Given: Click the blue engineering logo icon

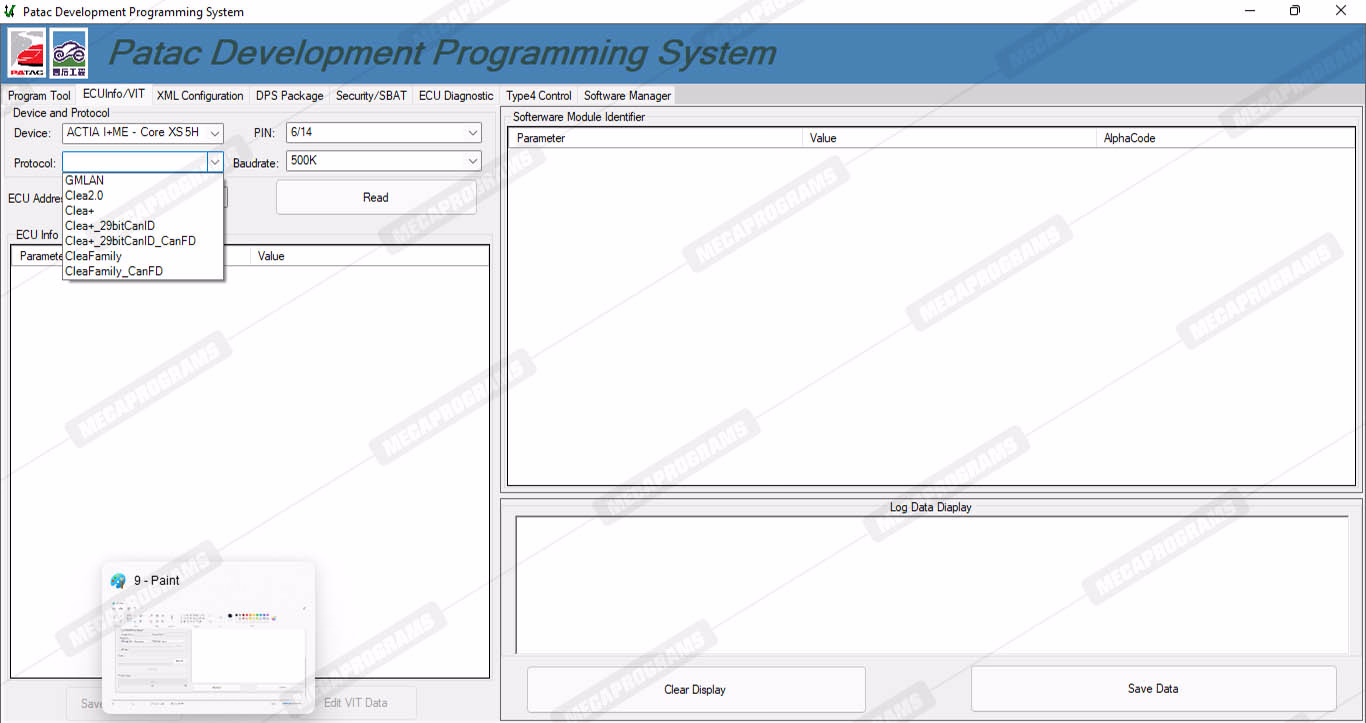Looking at the screenshot, I should point(69,53).
